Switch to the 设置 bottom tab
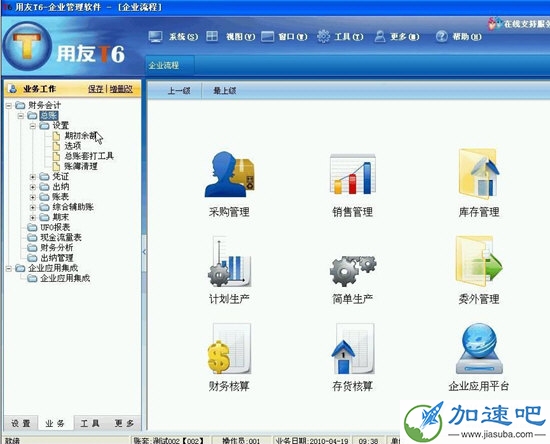The image size is (550, 444). (21, 423)
